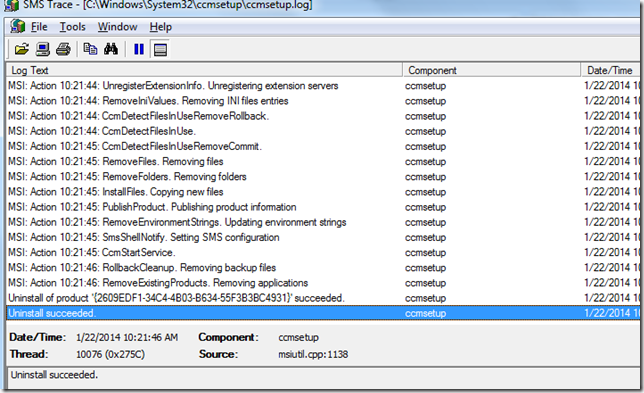Select the Uninstall of product GUID row

coord(323,298)
